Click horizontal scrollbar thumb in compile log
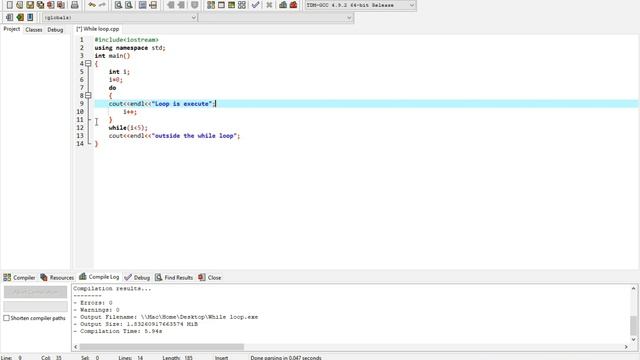This screenshot has height=360, width=640. click(162, 347)
